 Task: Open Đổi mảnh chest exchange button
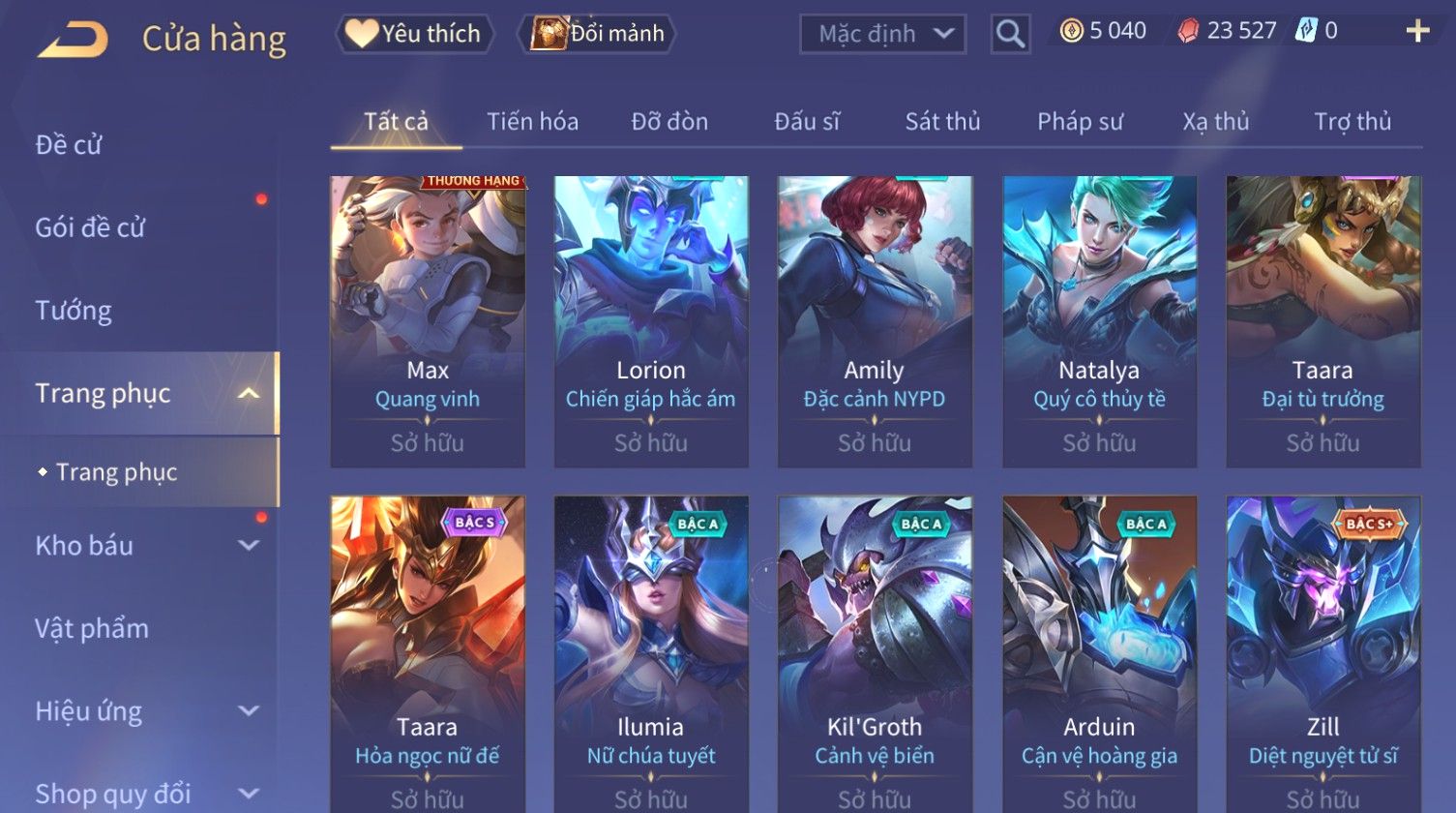597,34
